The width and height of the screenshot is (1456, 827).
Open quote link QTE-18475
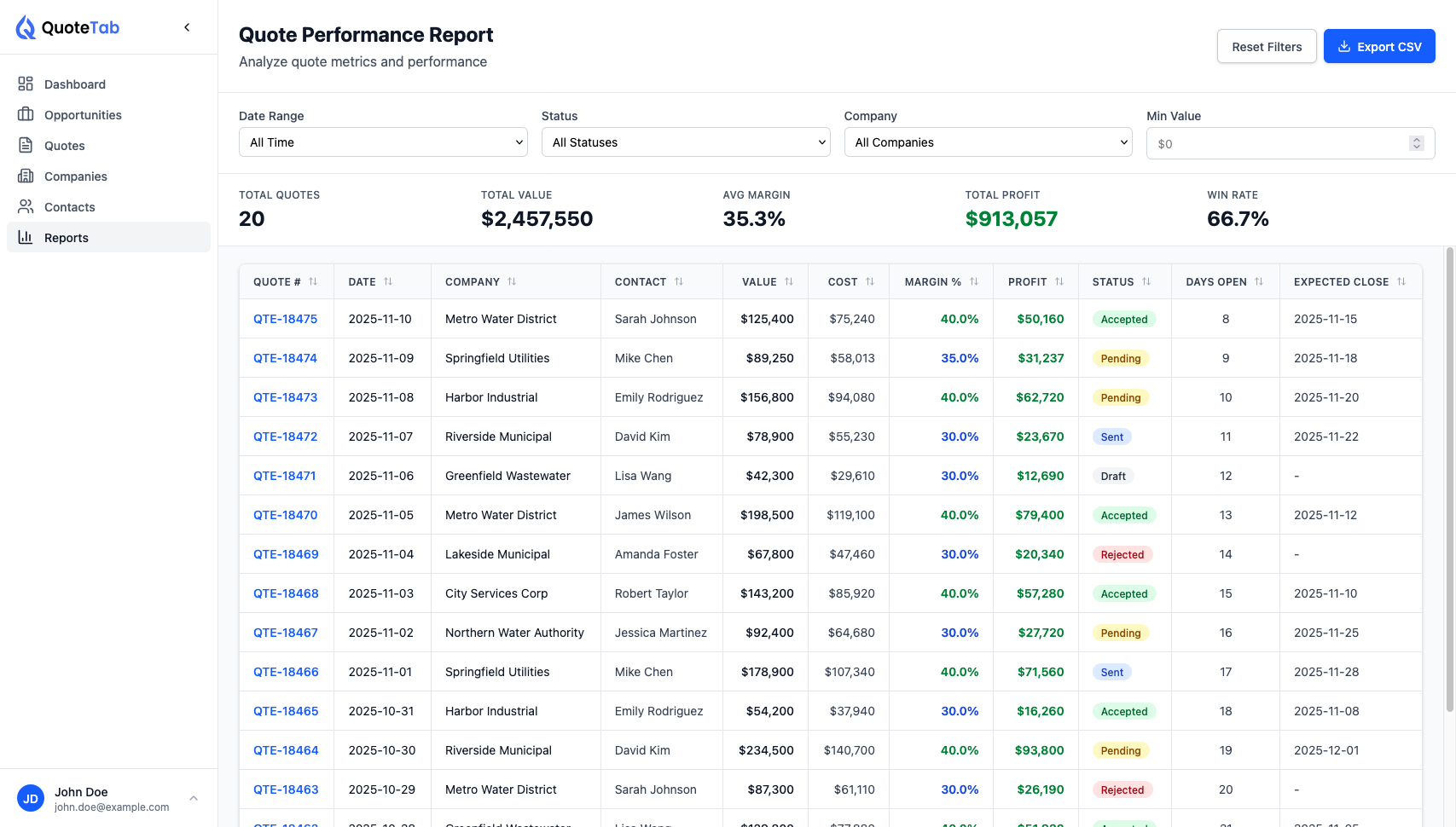pyautogui.click(x=285, y=319)
